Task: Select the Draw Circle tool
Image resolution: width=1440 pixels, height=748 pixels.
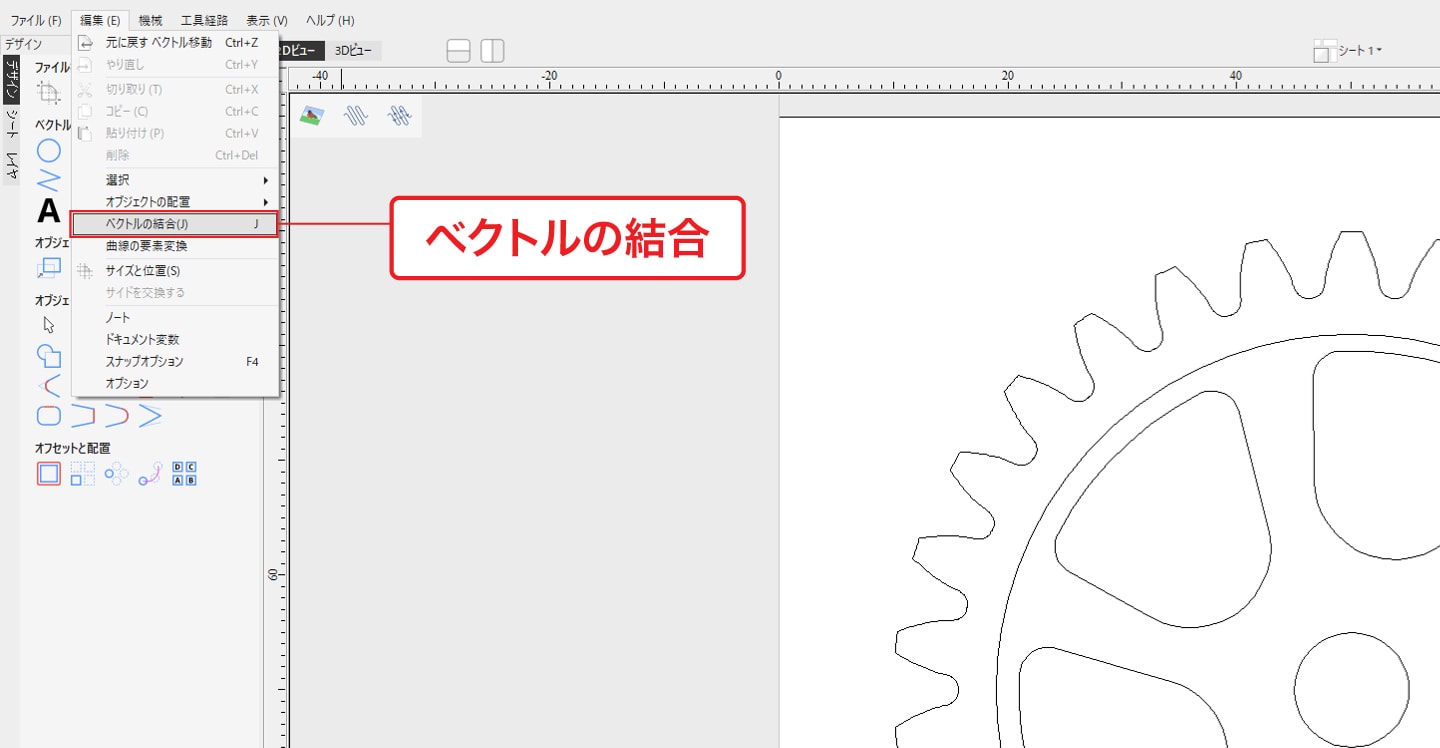Action: [x=49, y=151]
